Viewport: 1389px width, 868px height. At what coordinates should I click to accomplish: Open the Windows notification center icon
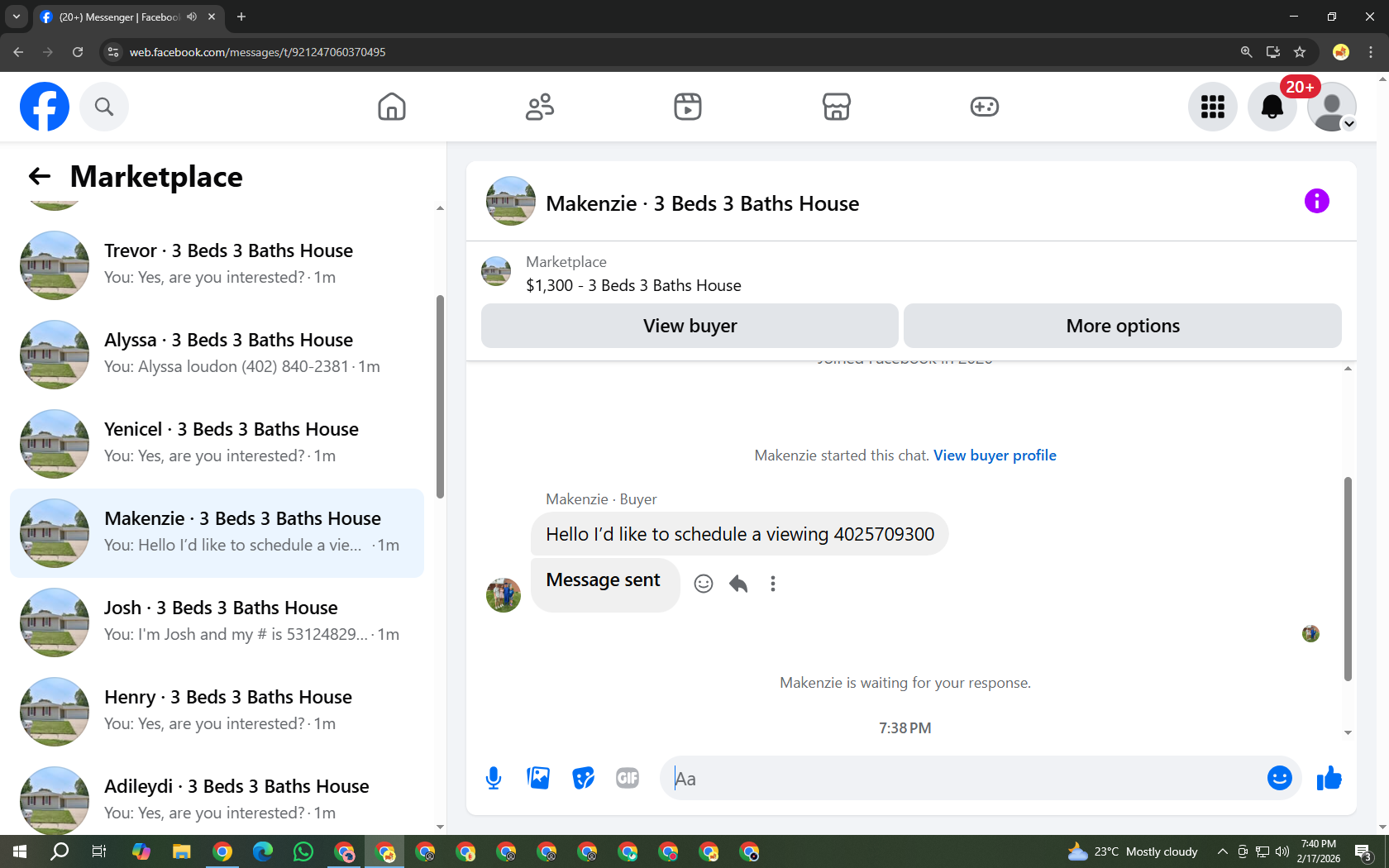click(1363, 851)
